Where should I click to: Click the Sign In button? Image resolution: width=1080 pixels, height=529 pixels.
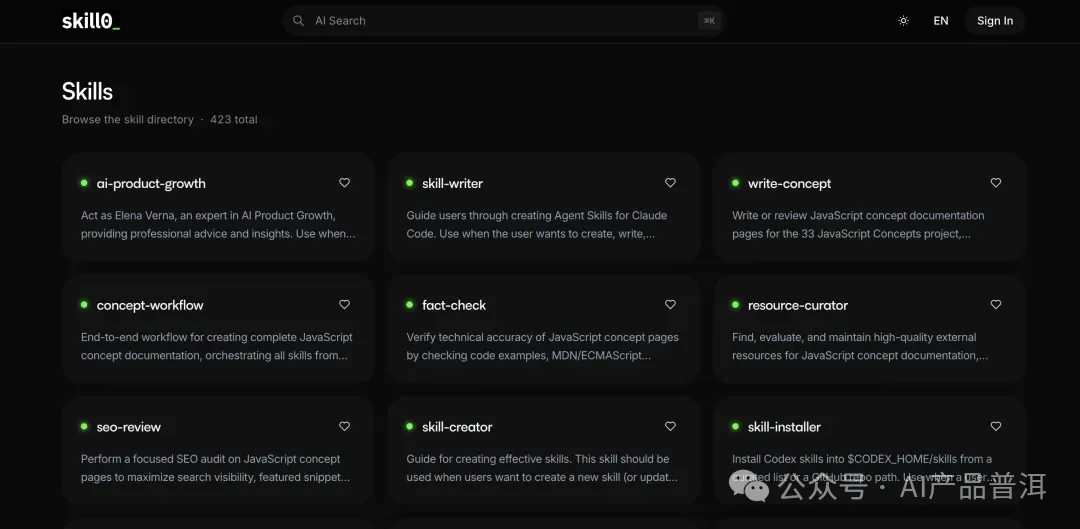994,21
